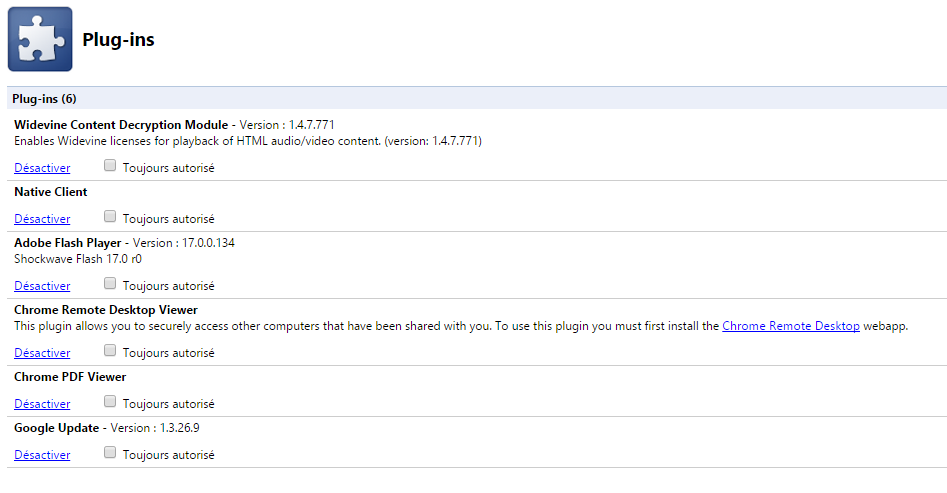Disable Chrome PDF Viewer
This screenshot has height=493, width=947.
point(42,404)
